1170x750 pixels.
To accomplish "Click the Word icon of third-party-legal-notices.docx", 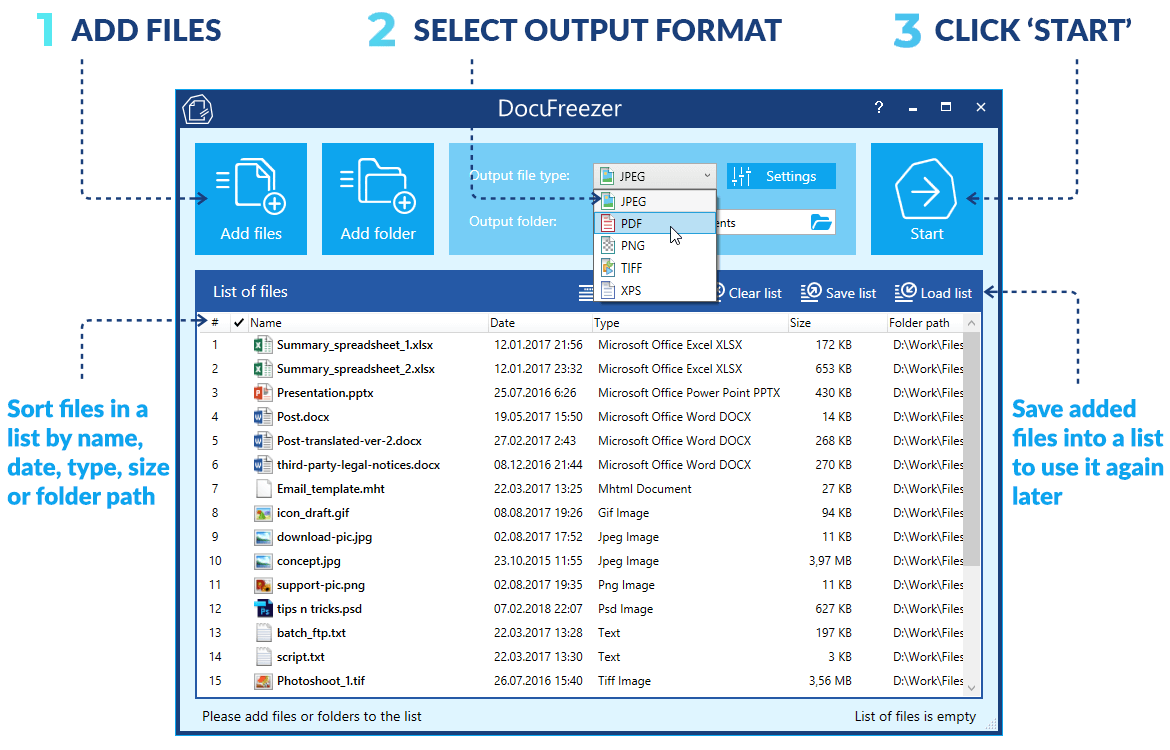I will point(263,465).
